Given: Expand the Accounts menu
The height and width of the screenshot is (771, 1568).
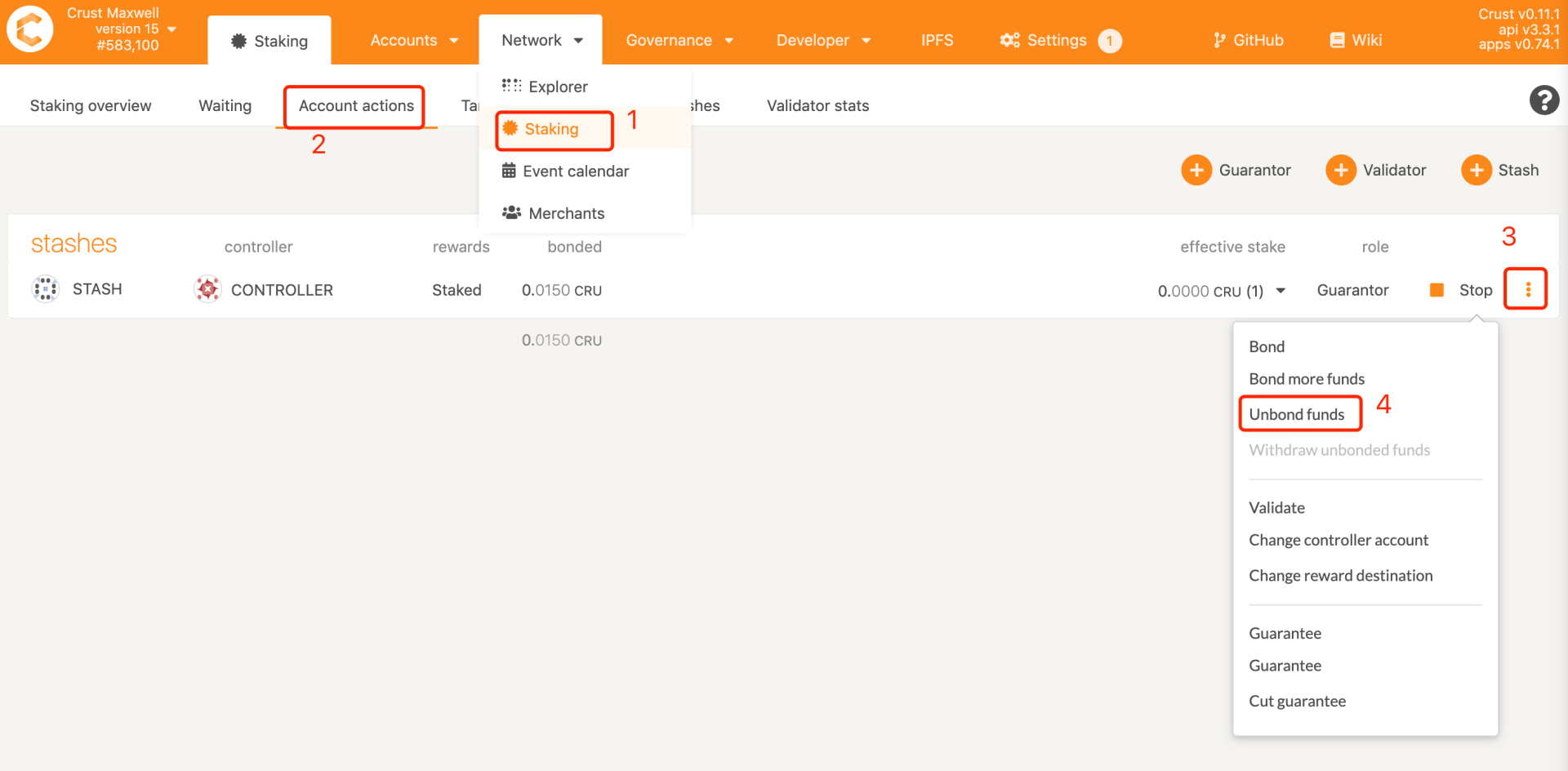Looking at the screenshot, I should (414, 40).
